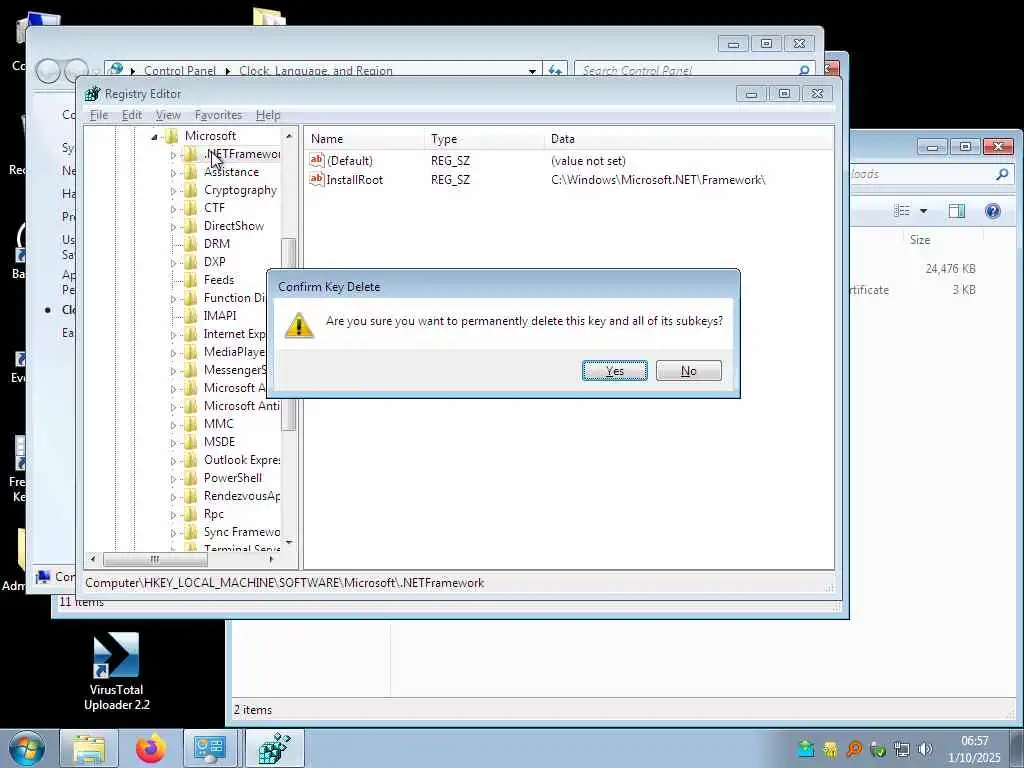
Task: Expand the DXP key
Action: pos(173,263)
